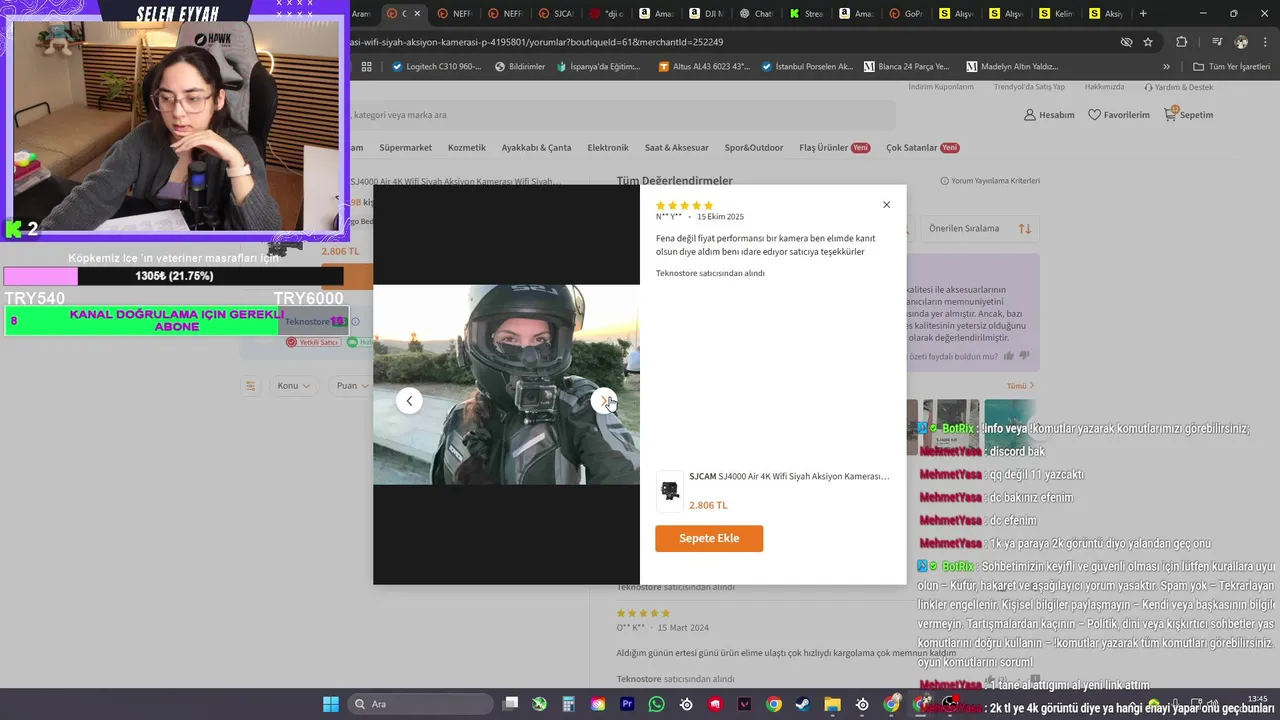
Task: Switch to the Streamlabs Kick tab
Action: click(x=805, y=13)
